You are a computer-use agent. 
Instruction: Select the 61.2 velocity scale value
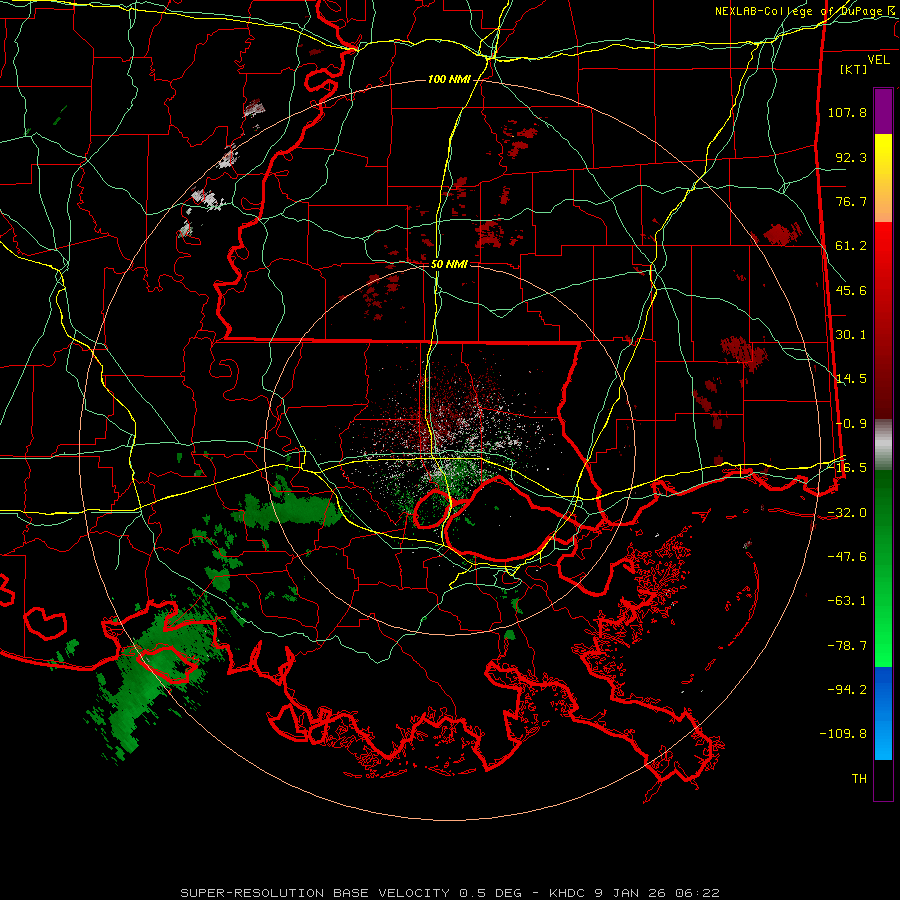pyautogui.click(x=851, y=246)
